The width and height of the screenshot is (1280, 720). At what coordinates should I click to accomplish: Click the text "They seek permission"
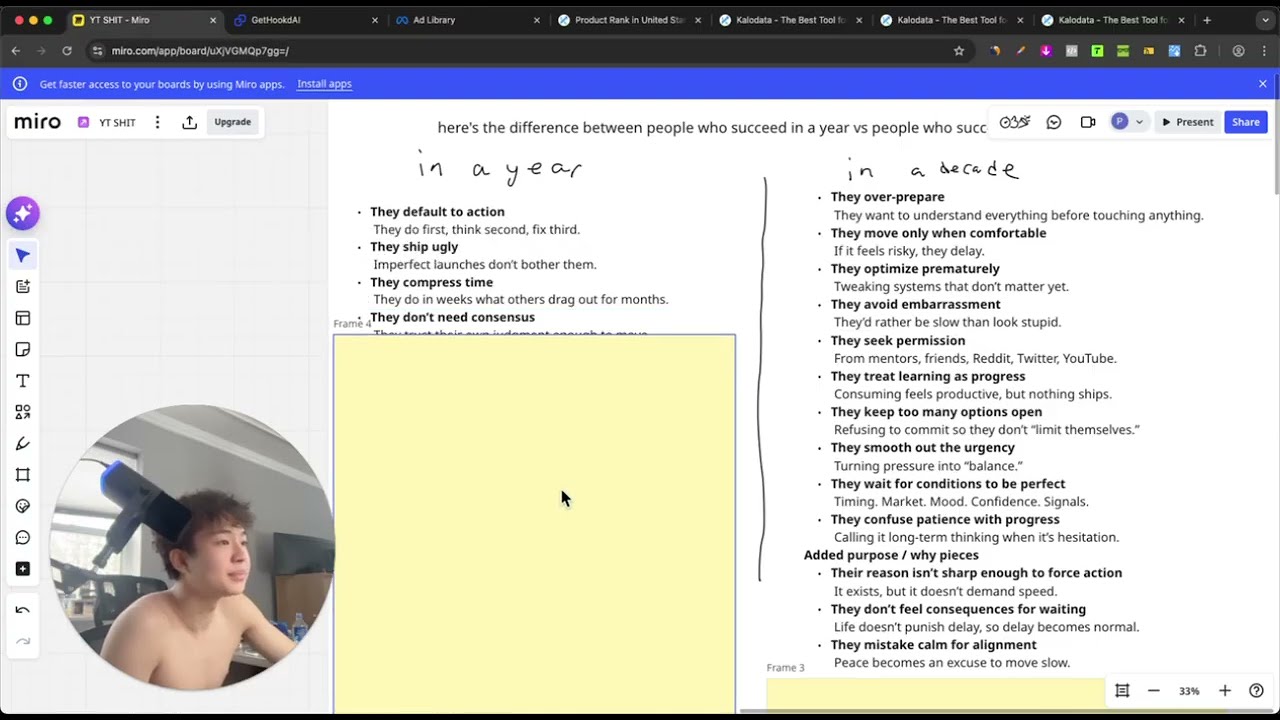pyautogui.click(x=898, y=341)
